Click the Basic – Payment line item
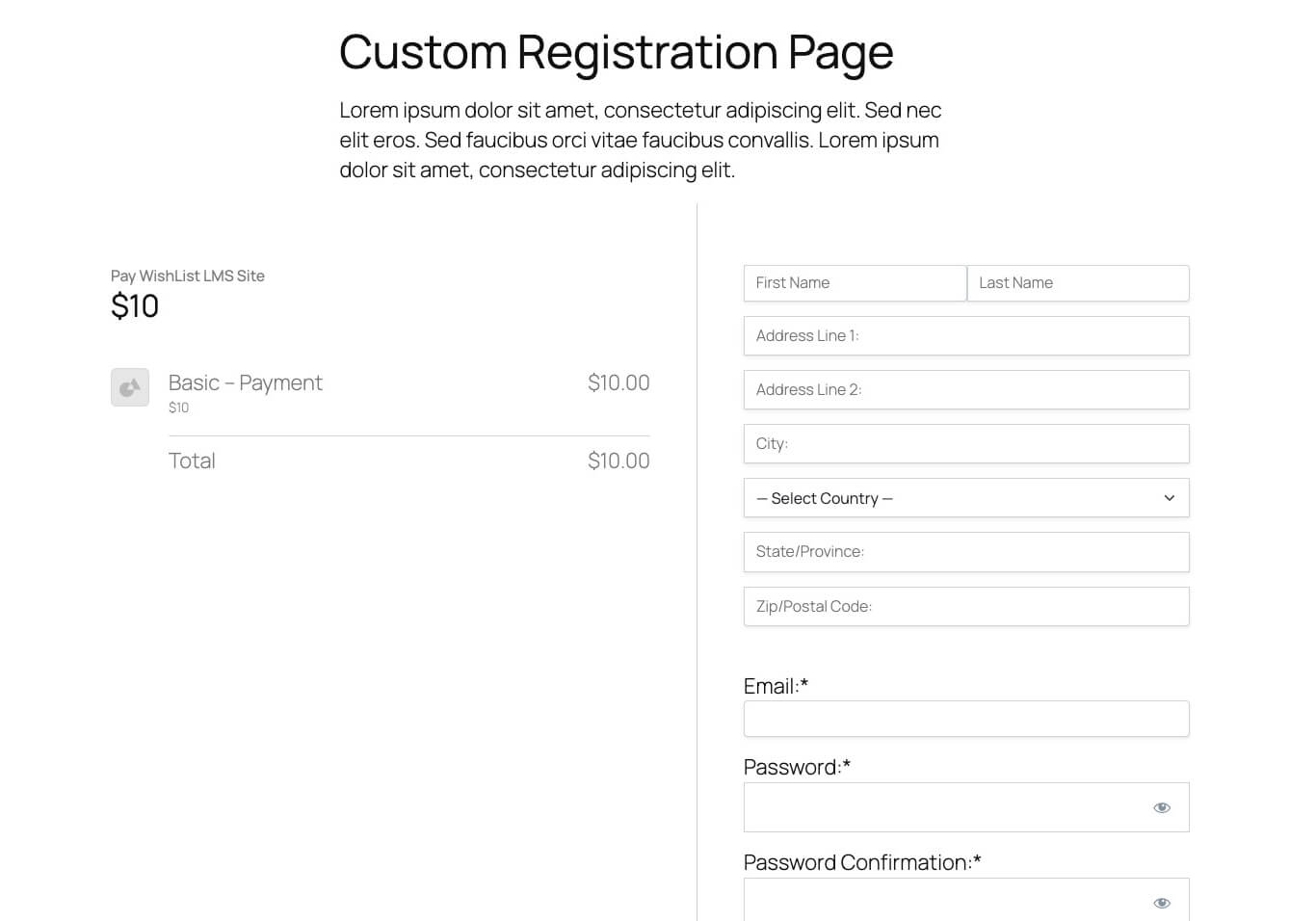 246,382
